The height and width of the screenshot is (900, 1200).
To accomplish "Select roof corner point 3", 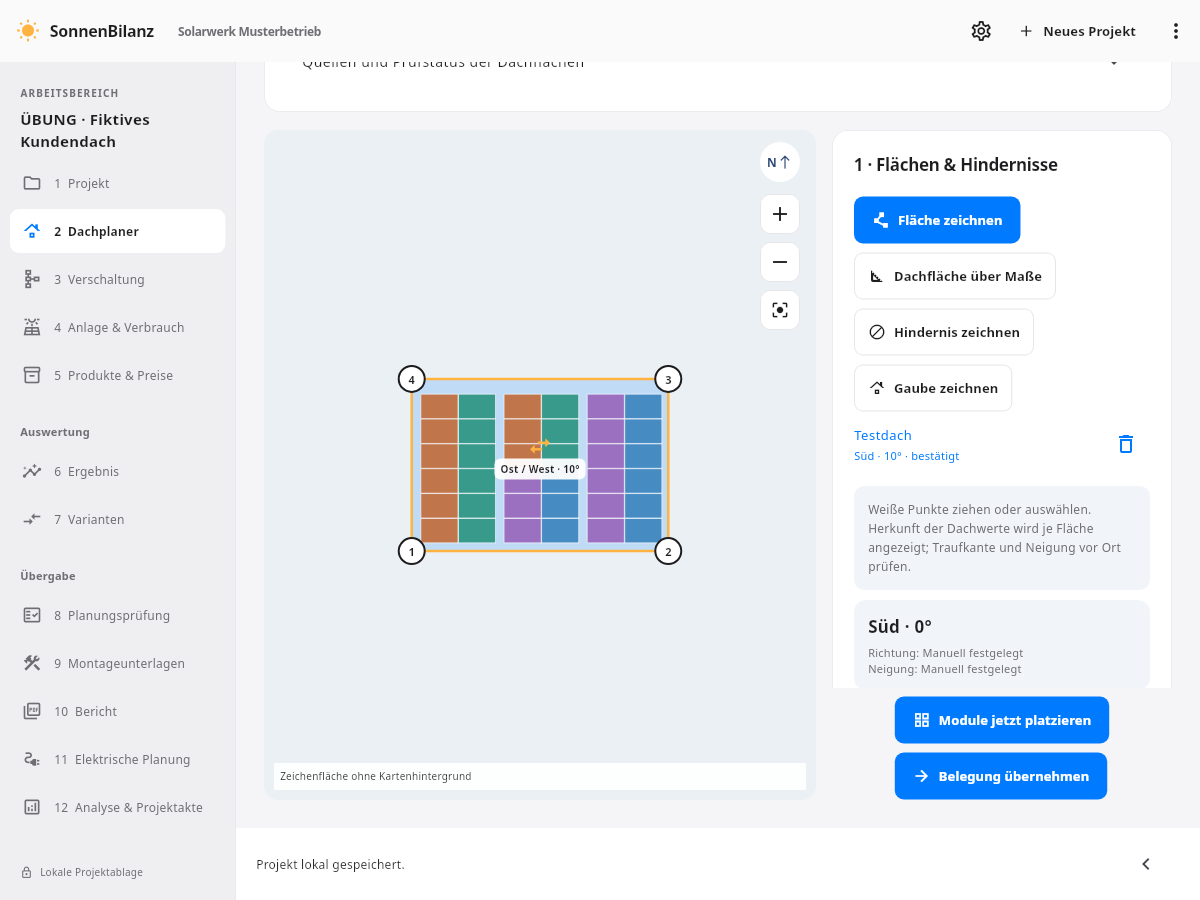I will 668,380.
